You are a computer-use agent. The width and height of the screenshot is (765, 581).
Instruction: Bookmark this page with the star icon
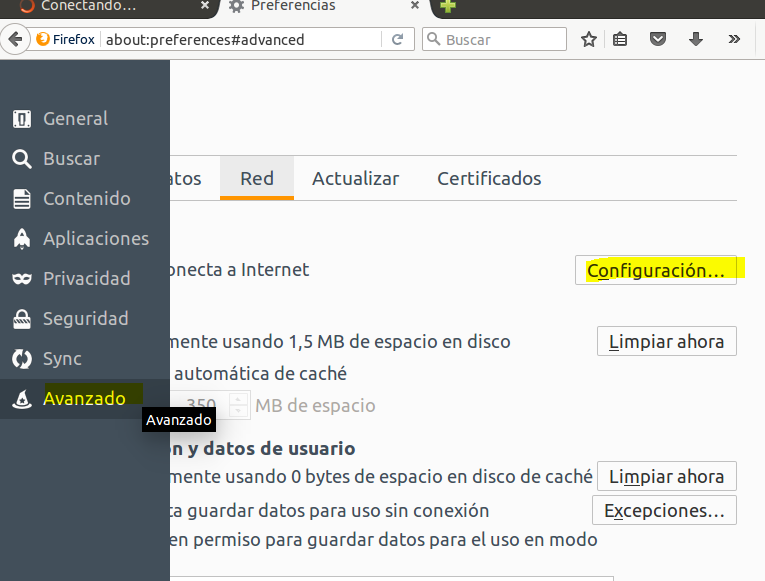tap(589, 39)
